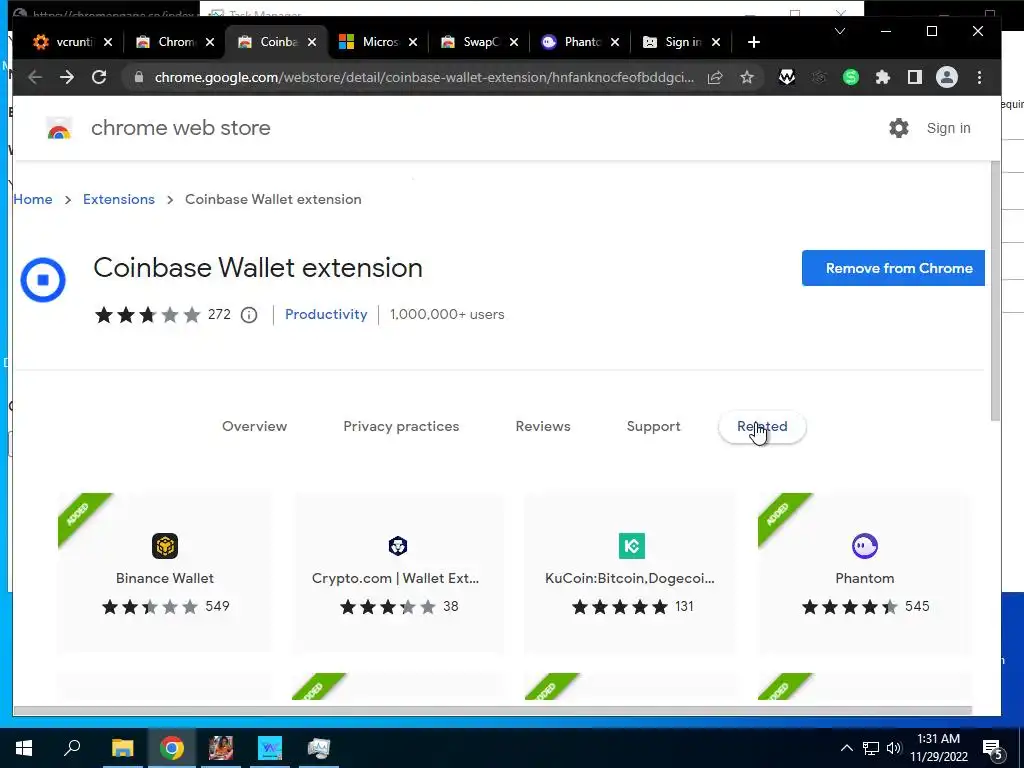
Task: Open the Overview section tab
Action: 255,426
